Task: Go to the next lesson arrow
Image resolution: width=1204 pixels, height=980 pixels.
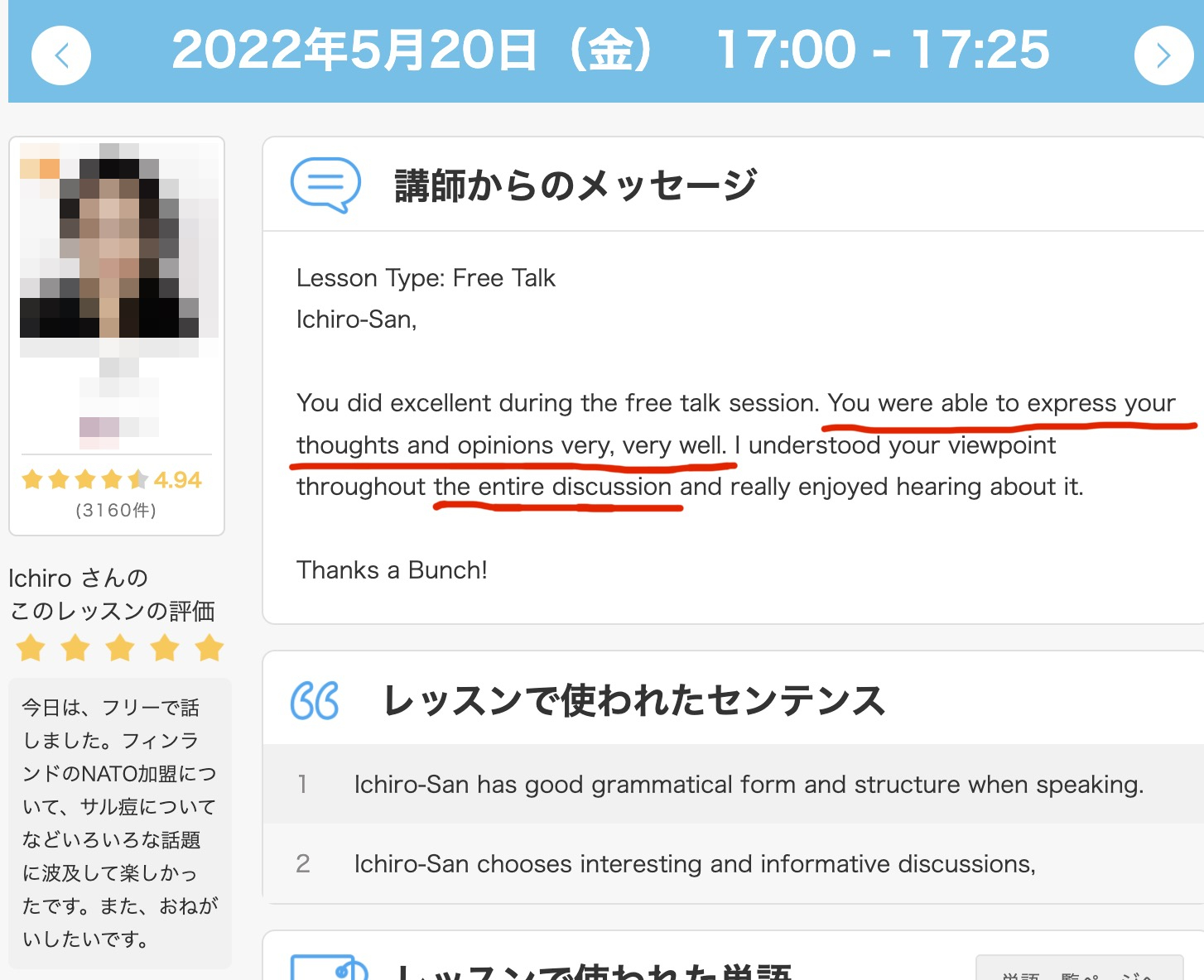Action: tap(1163, 55)
